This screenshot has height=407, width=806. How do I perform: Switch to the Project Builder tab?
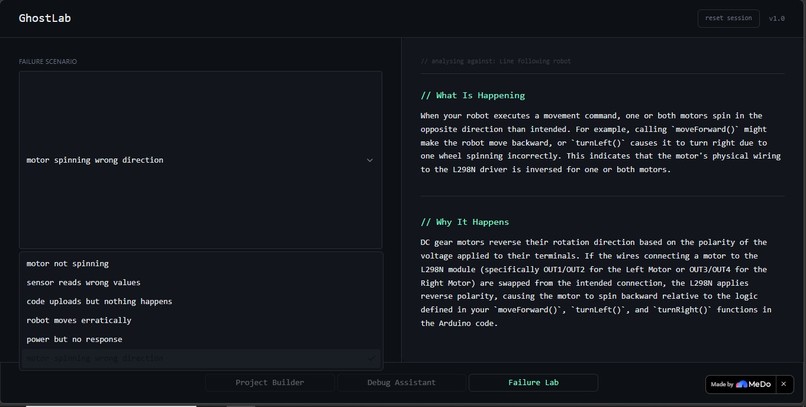pyautogui.click(x=270, y=382)
